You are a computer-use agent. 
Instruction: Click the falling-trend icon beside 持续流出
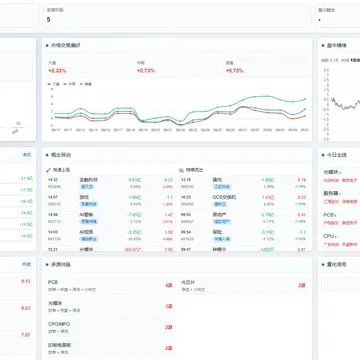tap(182, 170)
